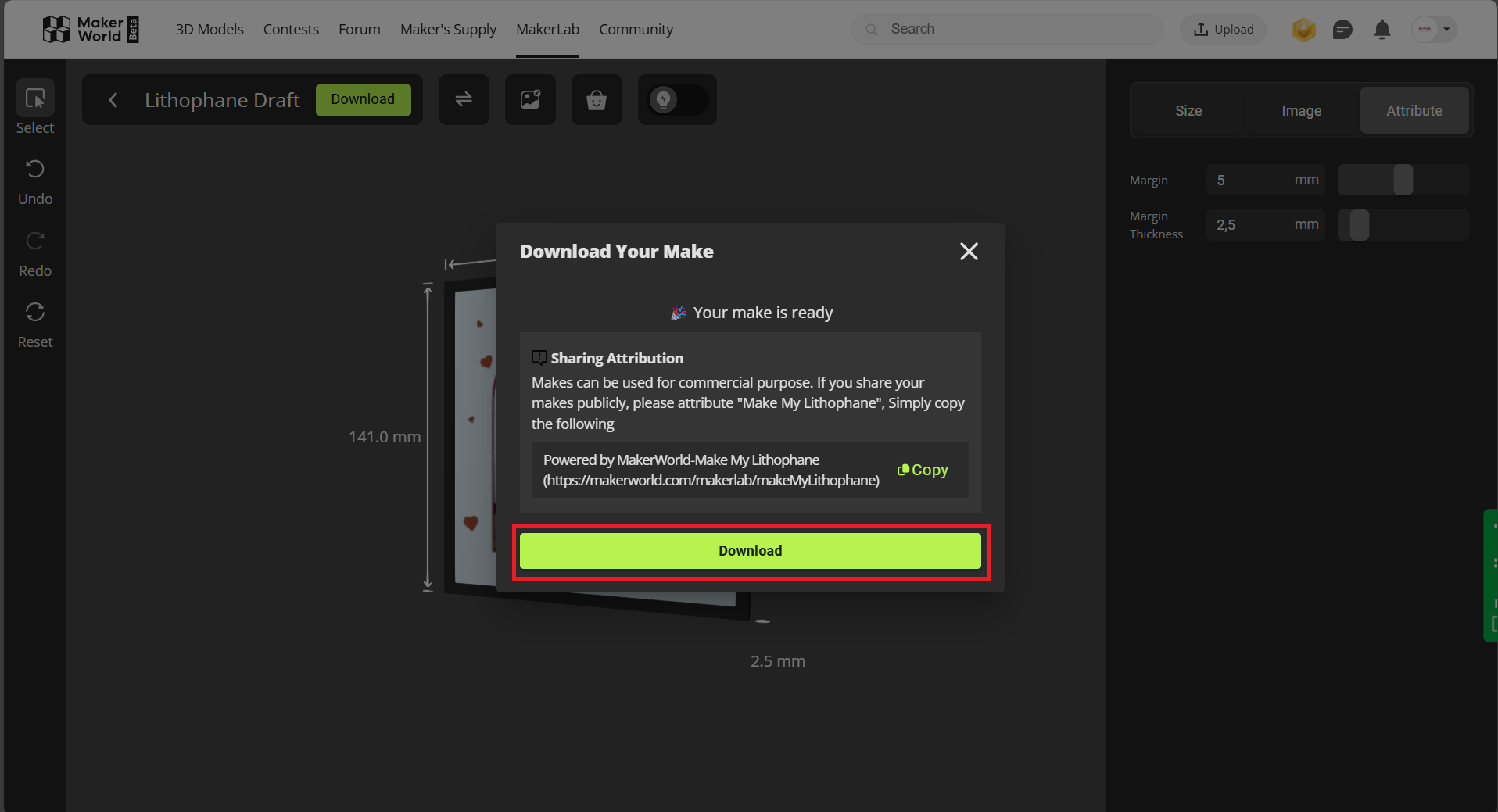This screenshot has width=1498, height=812.
Task: Go back with the left chevron
Action: tap(113, 100)
